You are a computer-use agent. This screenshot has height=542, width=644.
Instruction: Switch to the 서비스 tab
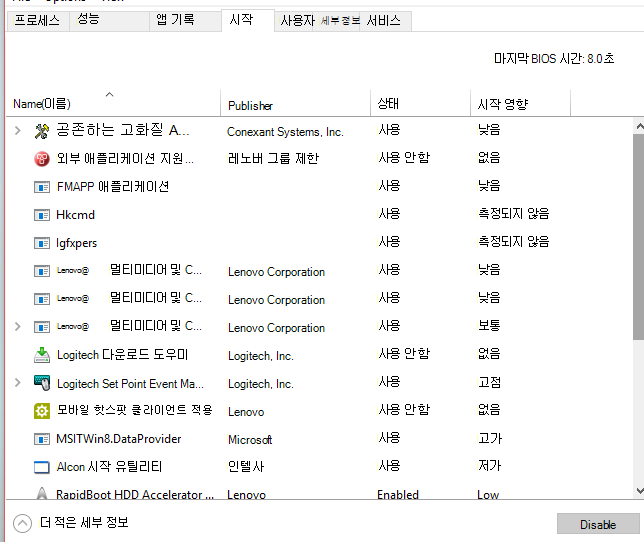[384, 21]
